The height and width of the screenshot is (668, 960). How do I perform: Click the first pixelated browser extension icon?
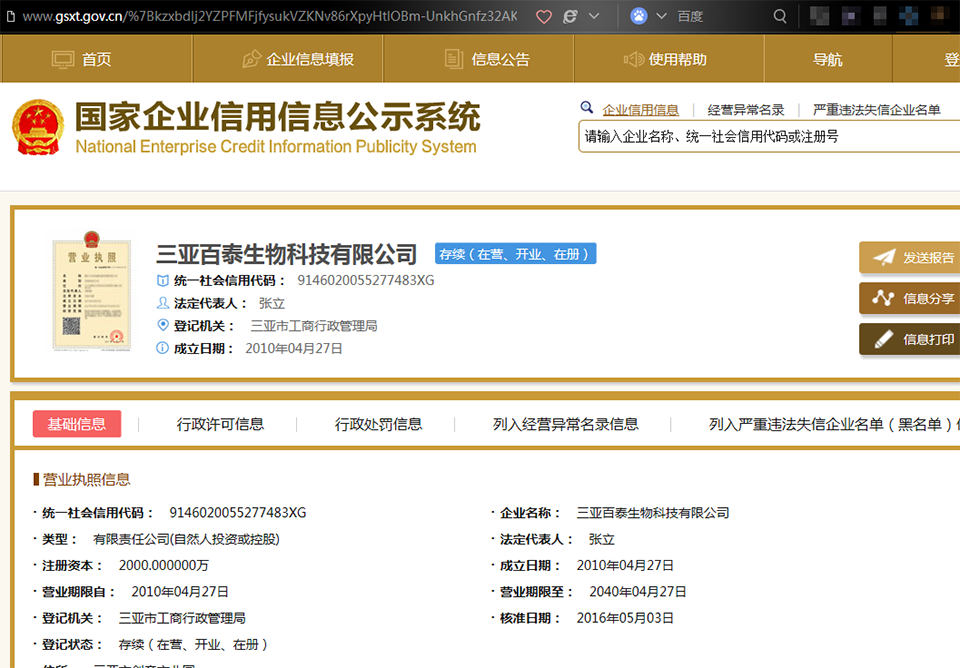[819, 16]
